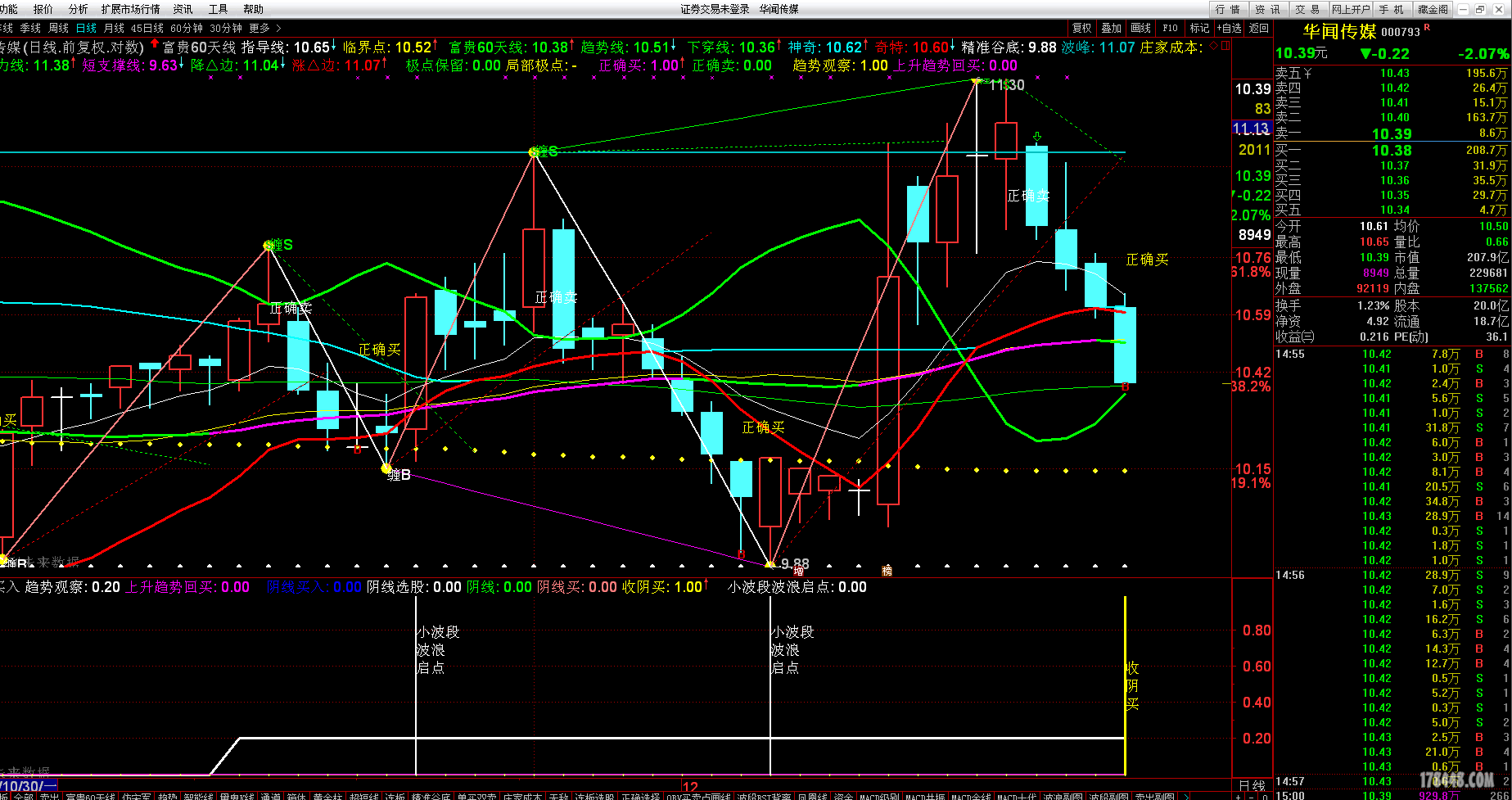
Task: Click the 买一 price 10.38
Action: [x=1392, y=151]
